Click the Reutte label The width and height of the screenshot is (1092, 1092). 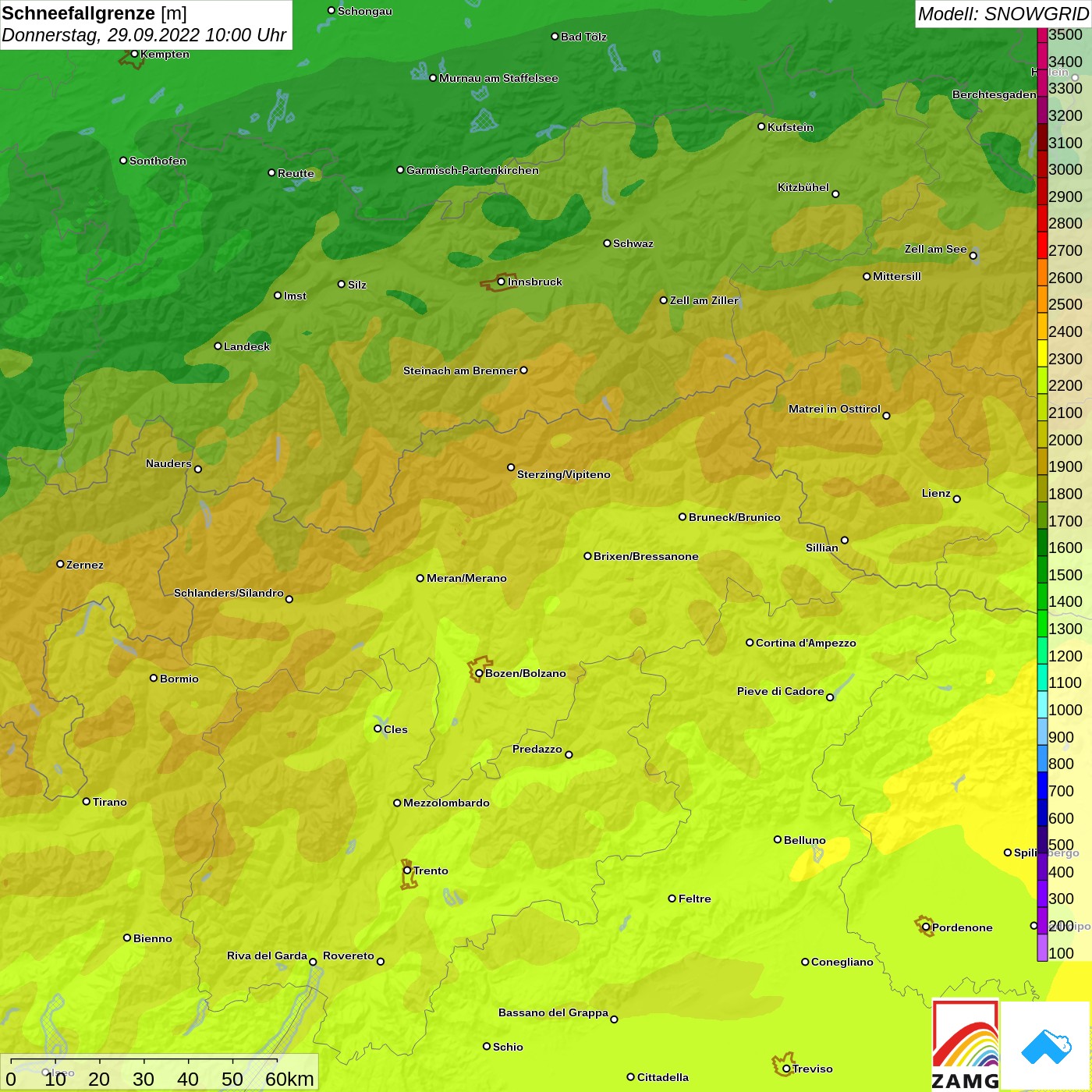296,173
